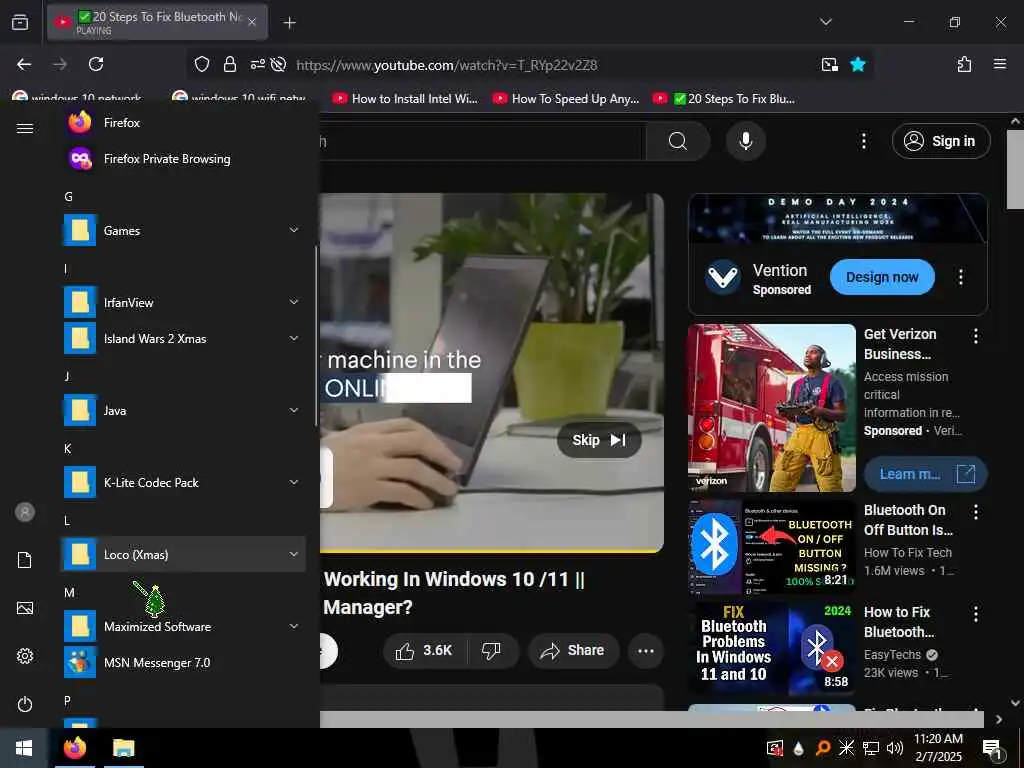Reload the page with the refresh icon
The height and width of the screenshot is (768, 1024).
point(96,64)
